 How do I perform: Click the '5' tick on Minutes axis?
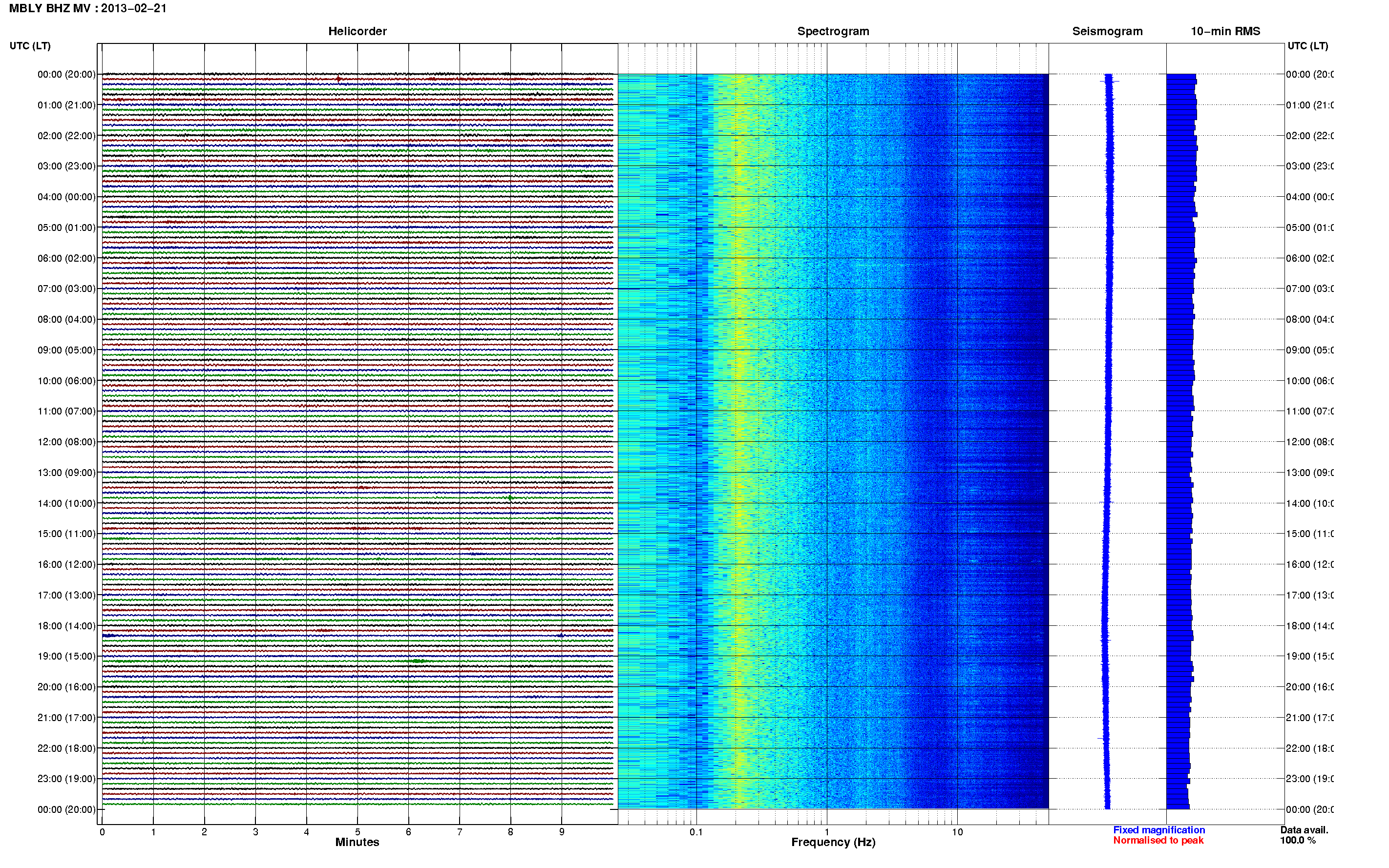[358, 832]
